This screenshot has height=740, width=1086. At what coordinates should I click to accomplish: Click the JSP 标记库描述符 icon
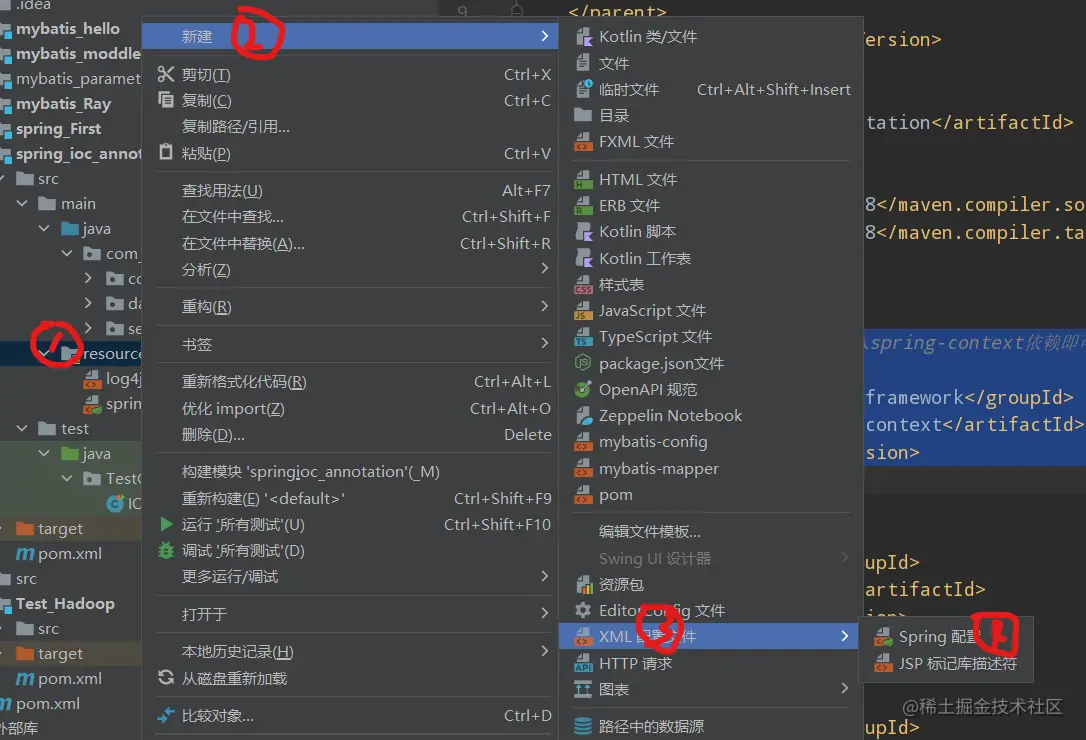pyautogui.click(x=883, y=664)
